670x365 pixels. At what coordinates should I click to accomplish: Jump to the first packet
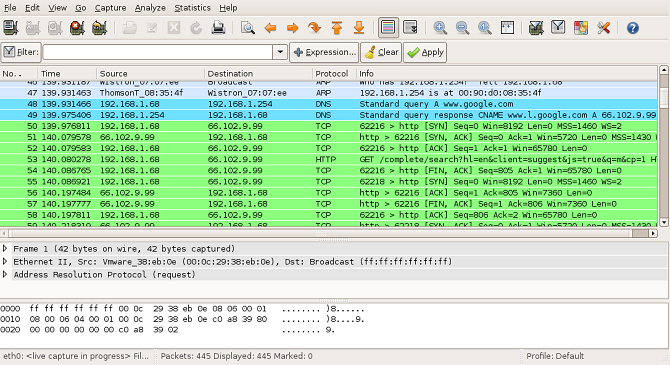(x=337, y=28)
